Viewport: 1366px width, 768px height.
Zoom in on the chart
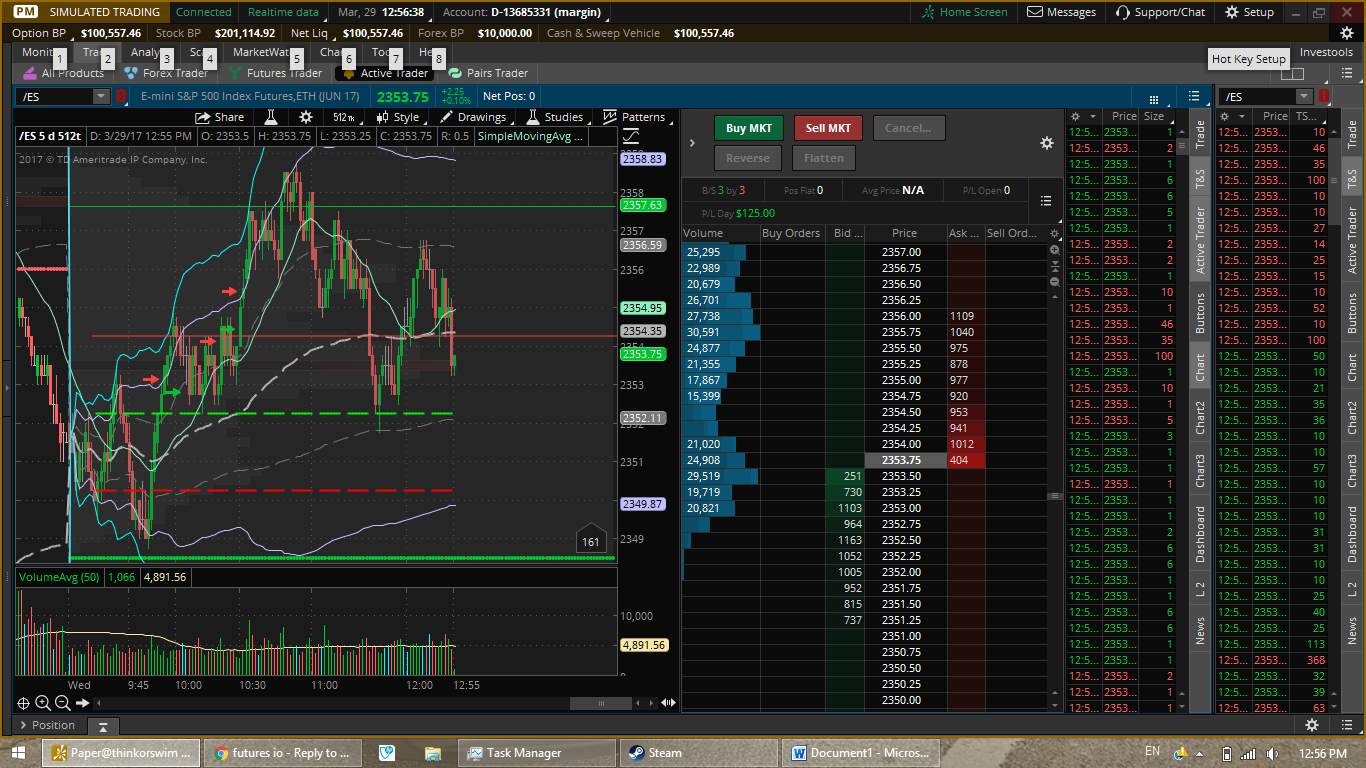tap(43, 703)
